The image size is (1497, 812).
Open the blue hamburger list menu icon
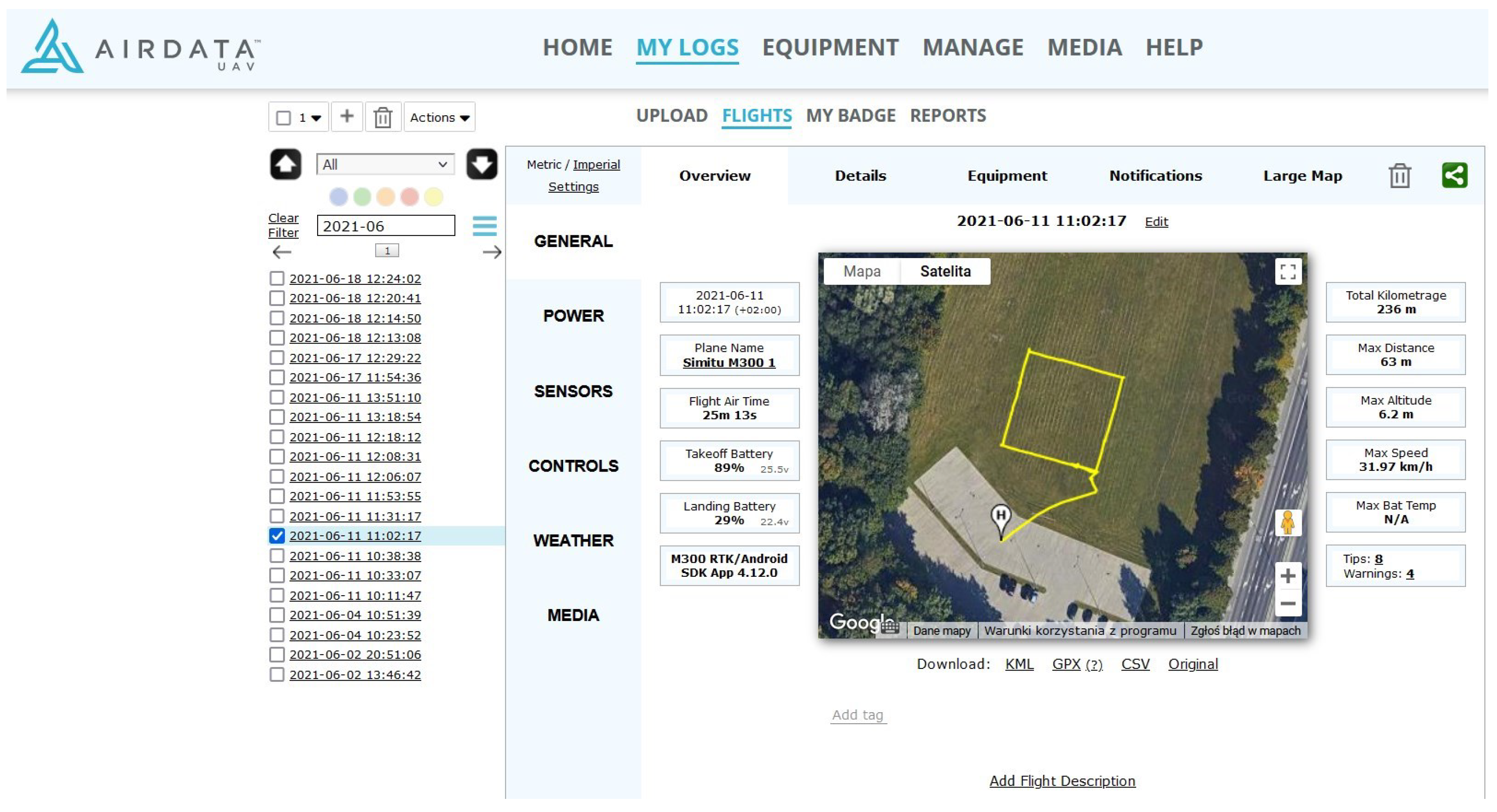(x=484, y=226)
